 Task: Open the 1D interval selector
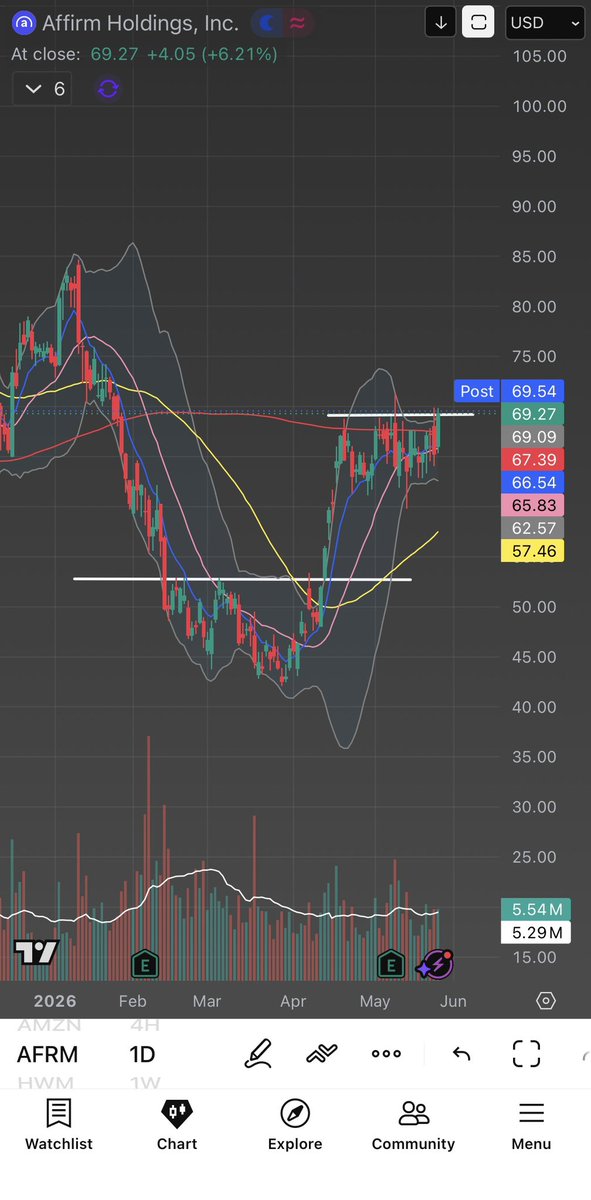tap(142, 1054)
